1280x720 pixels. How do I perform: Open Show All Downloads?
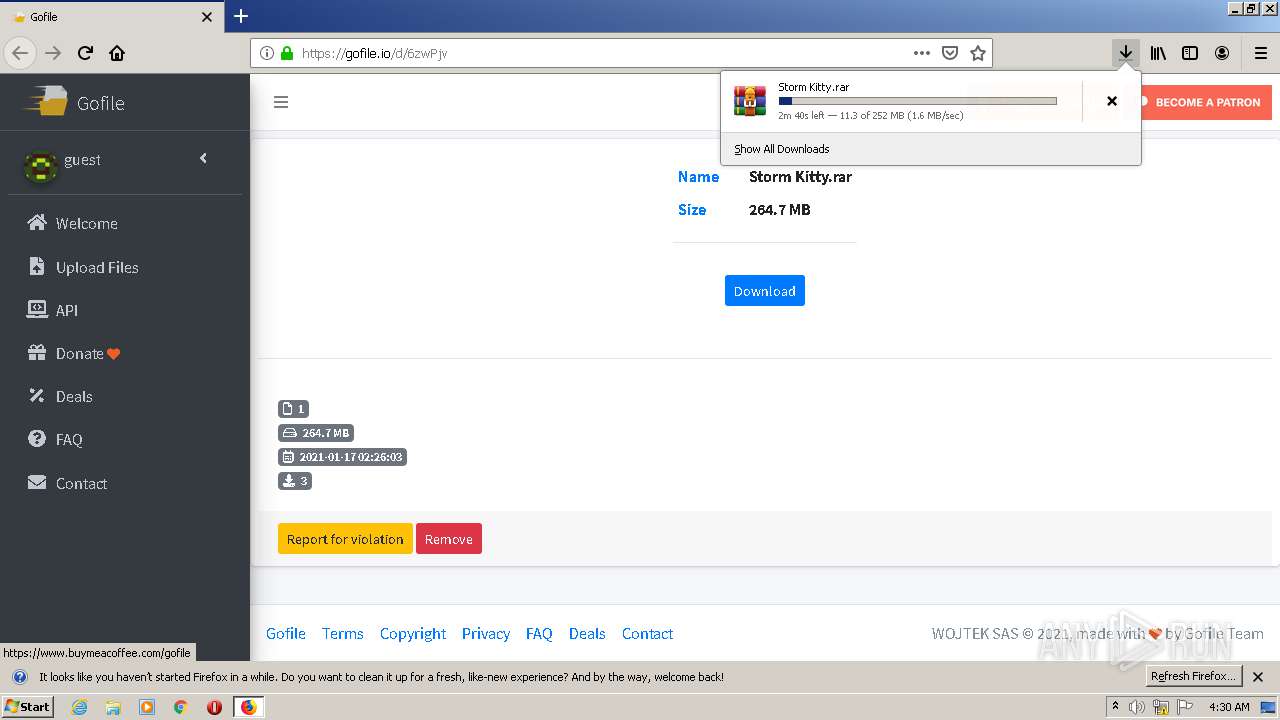click(781, 149)
